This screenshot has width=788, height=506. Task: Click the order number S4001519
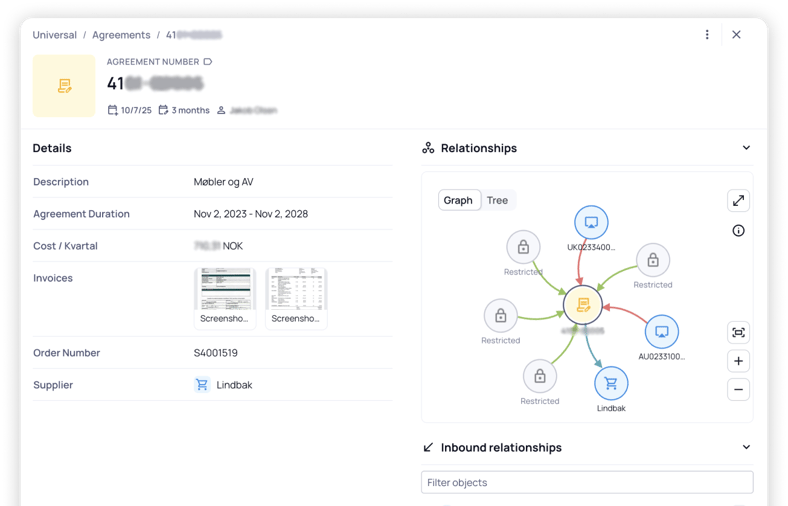pos(216,353)
